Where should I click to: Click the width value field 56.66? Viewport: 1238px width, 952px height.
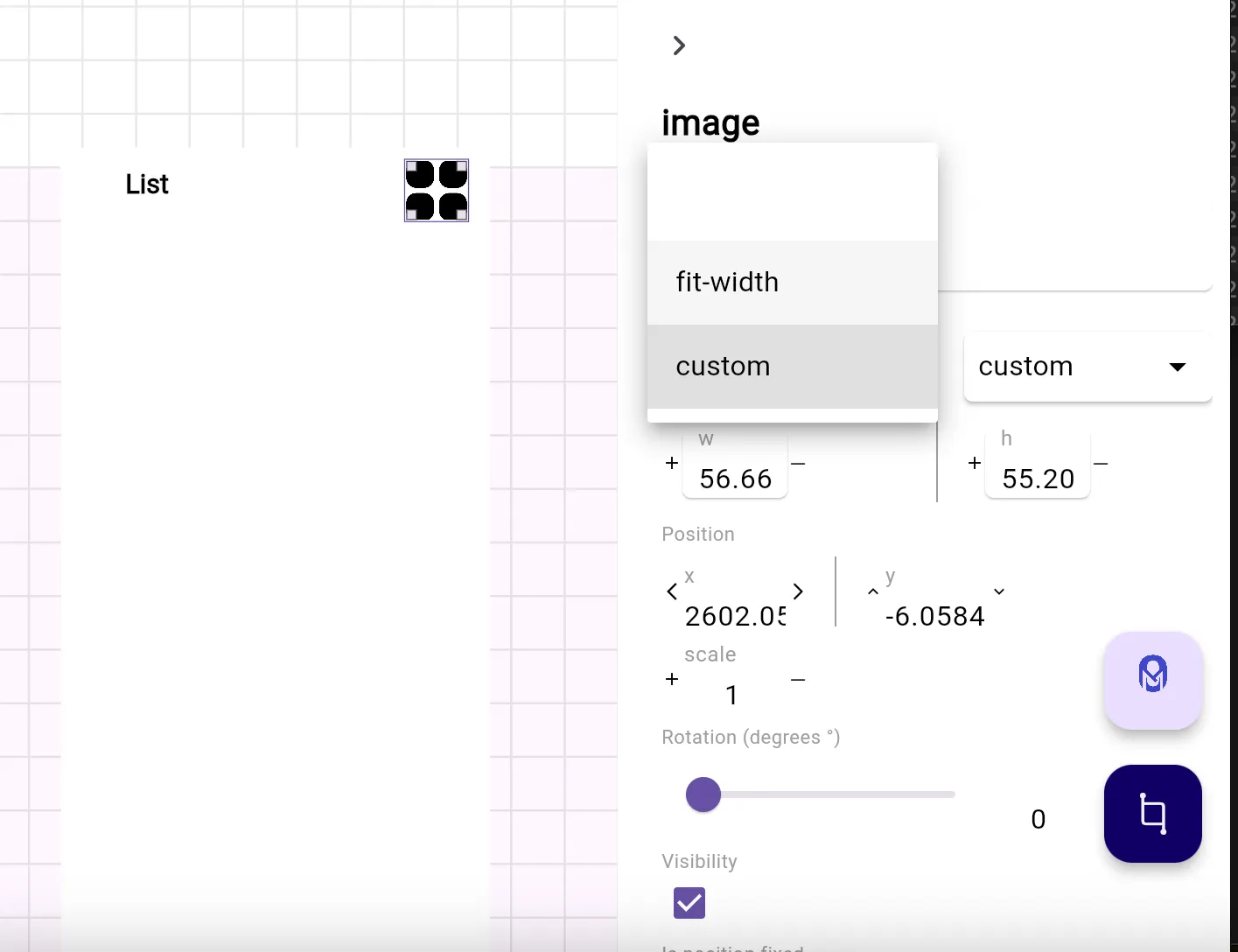735,479
